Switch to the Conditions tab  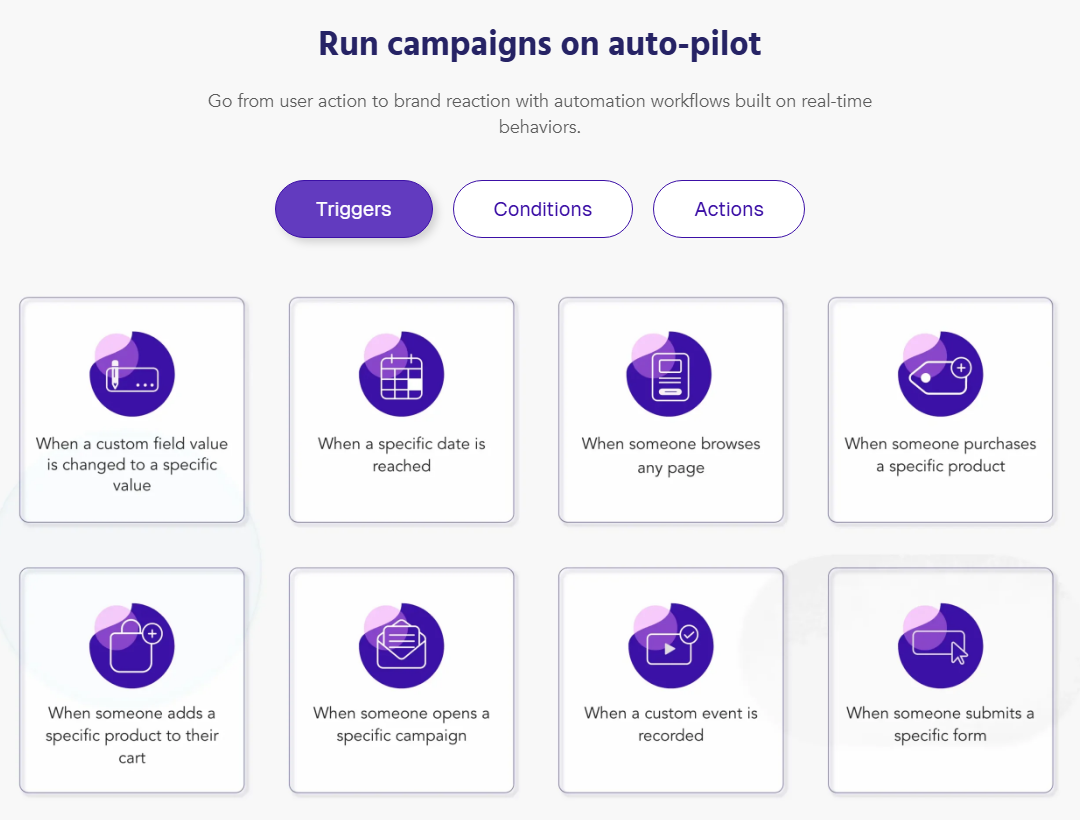tap(543, 209)
